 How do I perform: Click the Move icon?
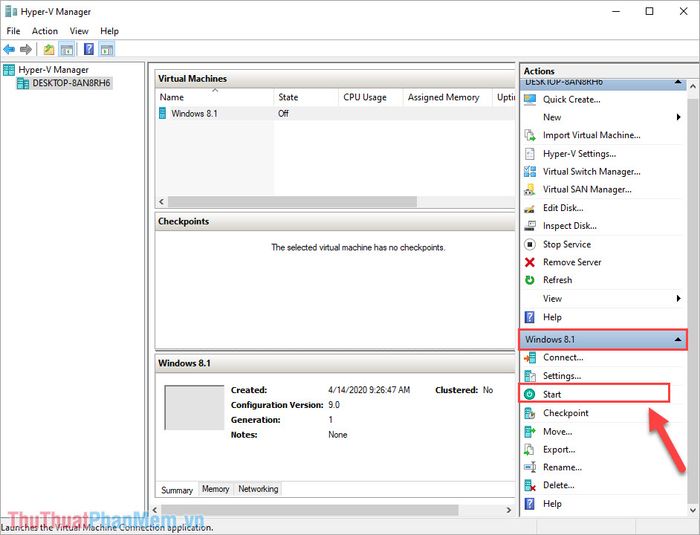530,432
